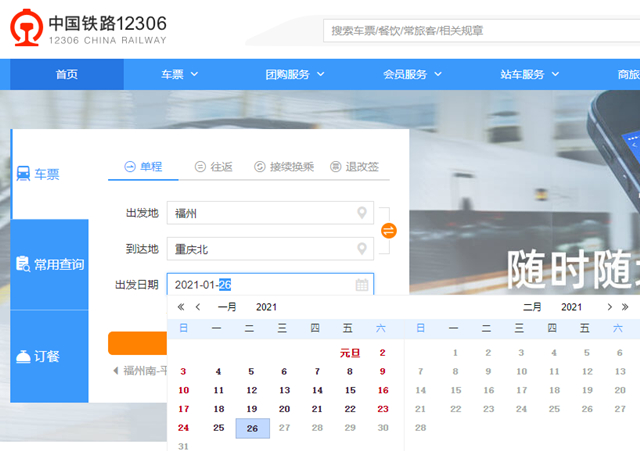Click the calendar icon in date field
The image size is (640, 451).
tap(362, 285)
